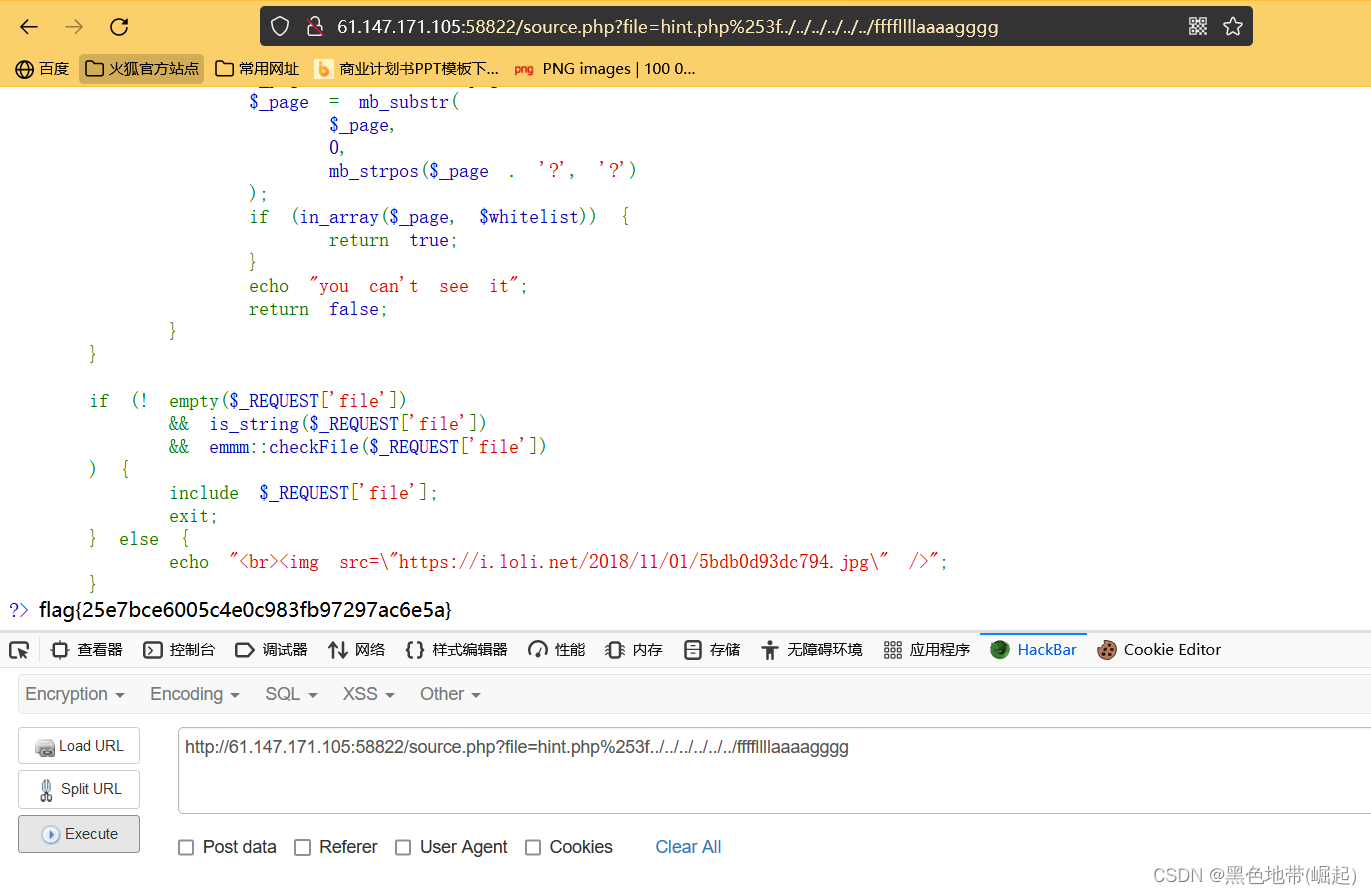Viewport: 1371px width, 895px height.
Task: Click the browser address bar URL
Action: (667, 27)
